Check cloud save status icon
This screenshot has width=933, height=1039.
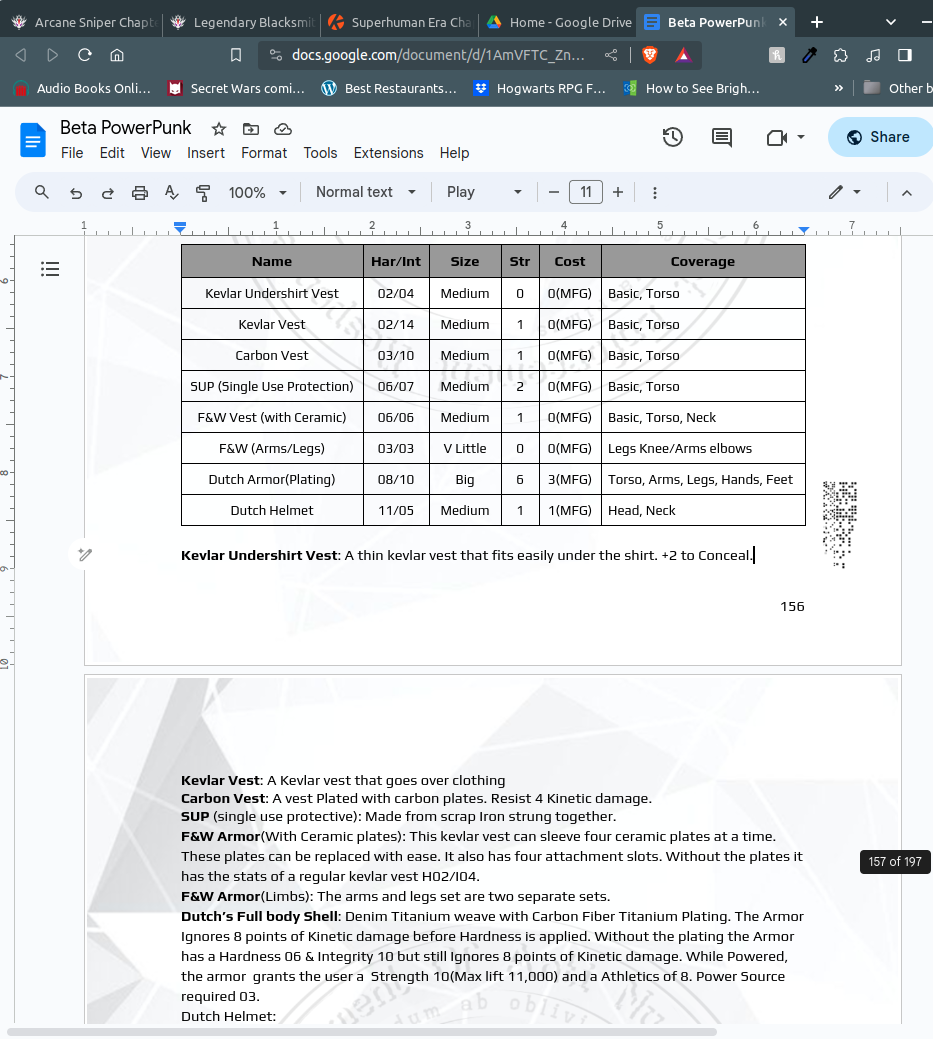283,129
